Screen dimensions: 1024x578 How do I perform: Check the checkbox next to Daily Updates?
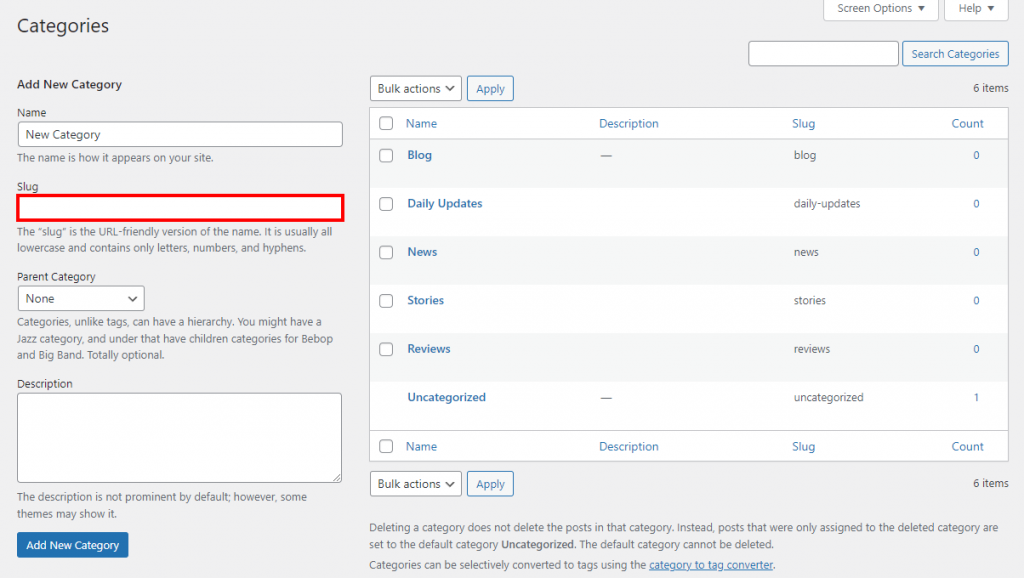click(x=386, y=203)
